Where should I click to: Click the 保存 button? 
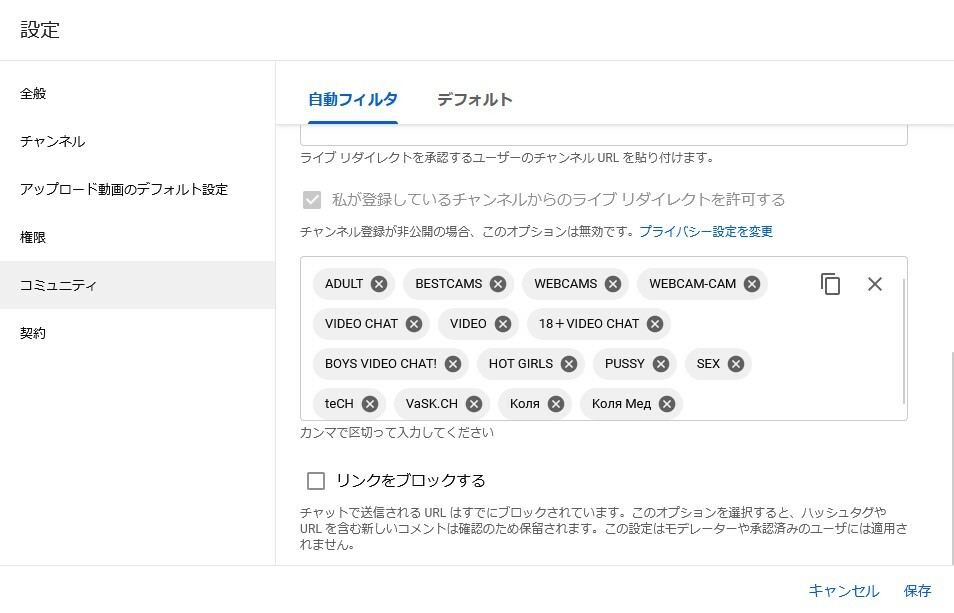pos(917,590)
